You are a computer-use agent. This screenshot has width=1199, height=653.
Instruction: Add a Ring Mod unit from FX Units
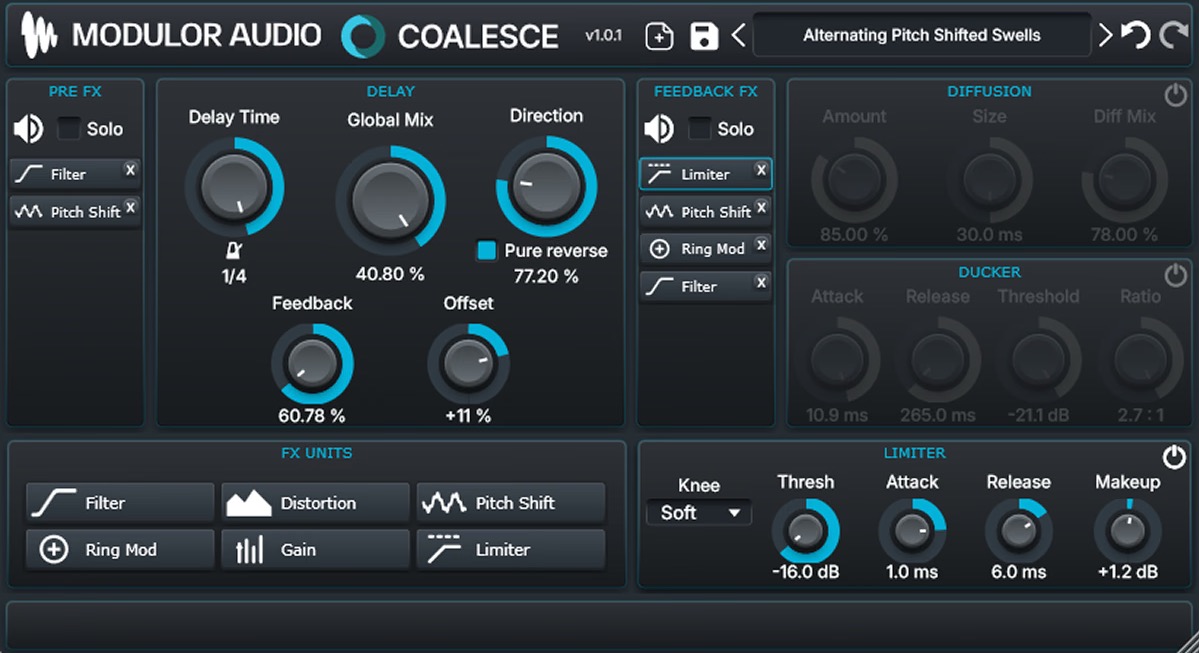[x=120, y=549]
